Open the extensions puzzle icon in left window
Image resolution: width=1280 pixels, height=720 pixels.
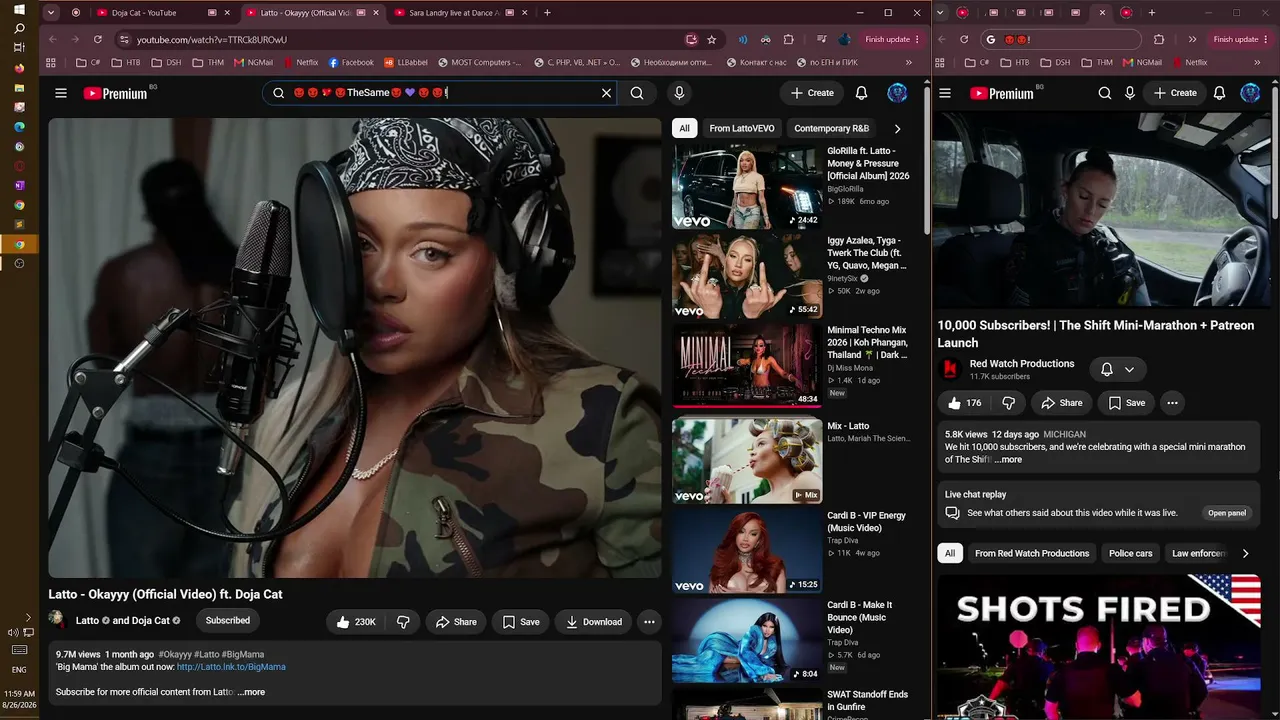788,40
